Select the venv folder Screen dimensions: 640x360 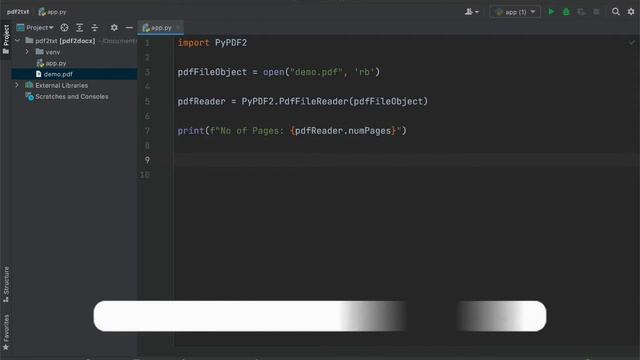48,52
